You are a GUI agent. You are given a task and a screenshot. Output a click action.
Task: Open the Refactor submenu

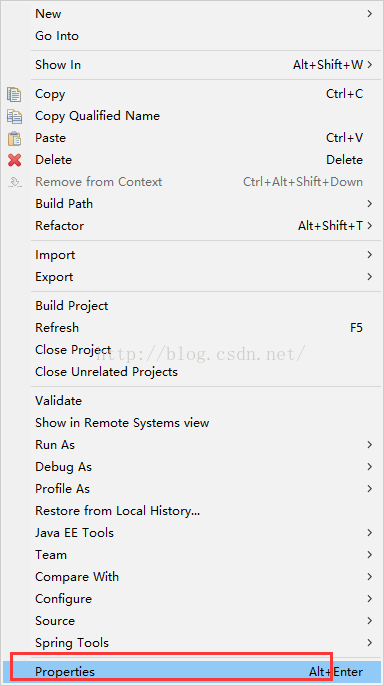(x=192, y=226)
